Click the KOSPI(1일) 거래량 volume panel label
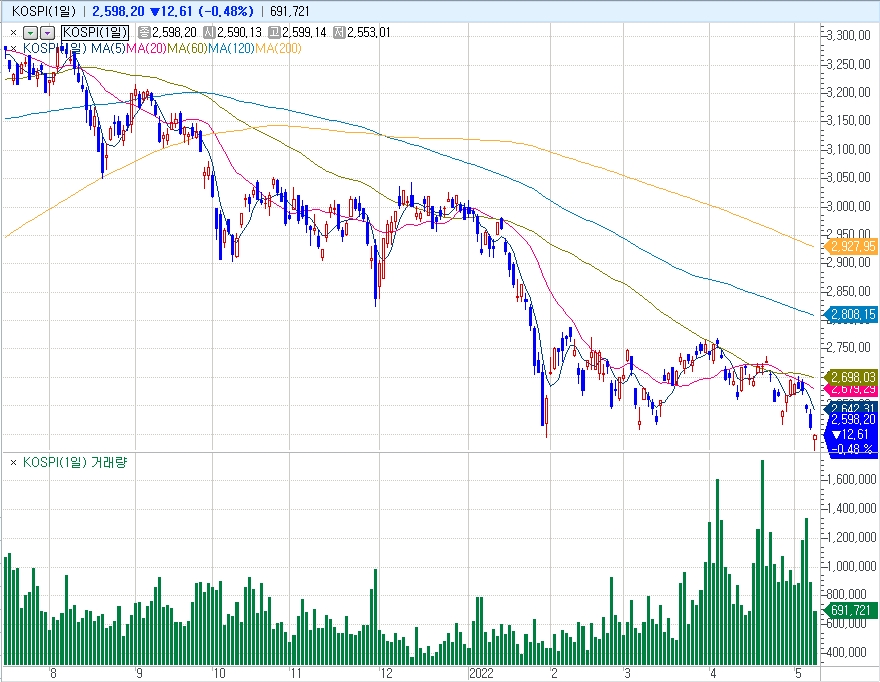The image size is (880, 682). click(75, 463)
